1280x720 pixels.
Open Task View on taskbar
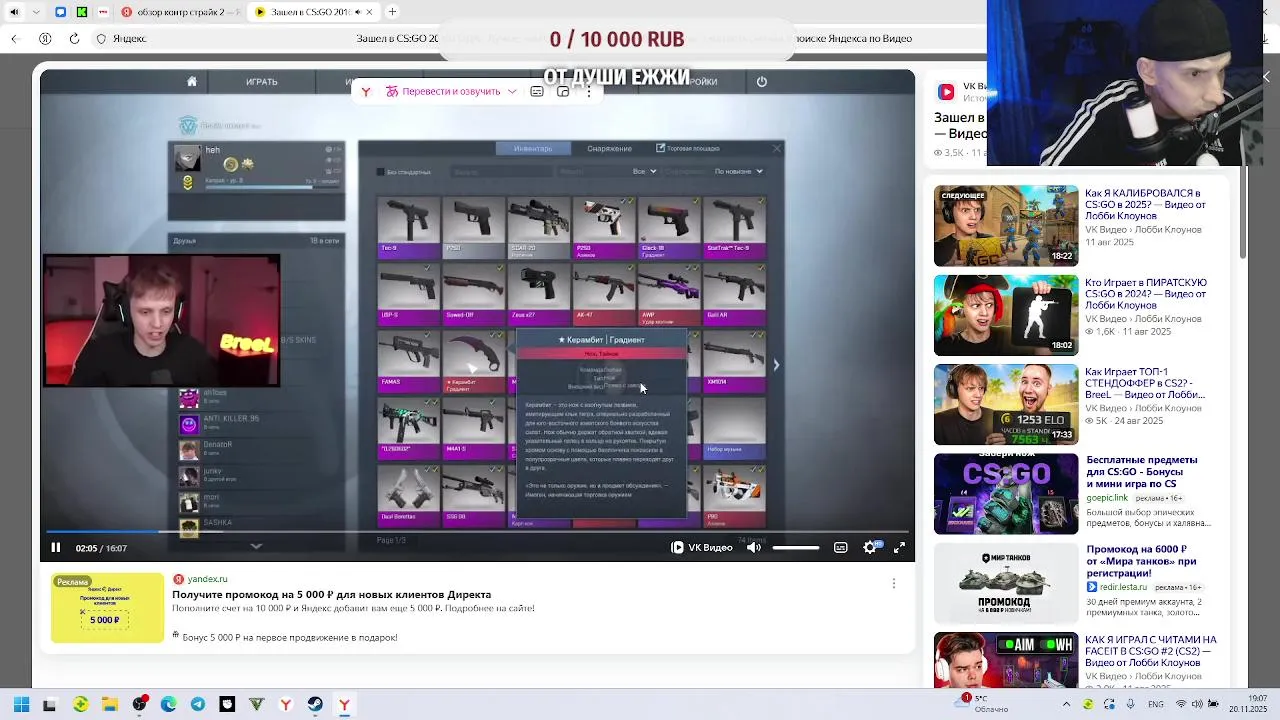pyautogui.click(x=50, y=705)
